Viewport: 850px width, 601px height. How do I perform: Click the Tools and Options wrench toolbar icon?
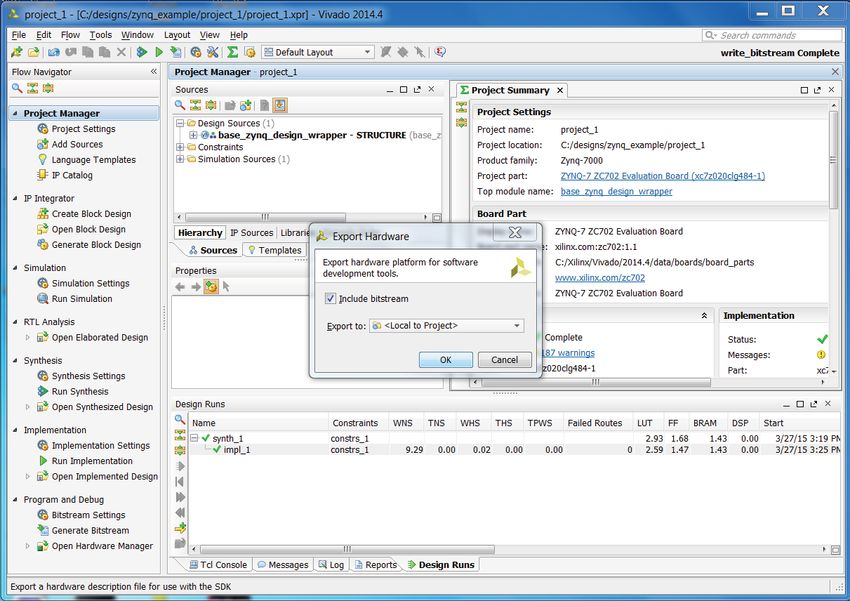212,52
